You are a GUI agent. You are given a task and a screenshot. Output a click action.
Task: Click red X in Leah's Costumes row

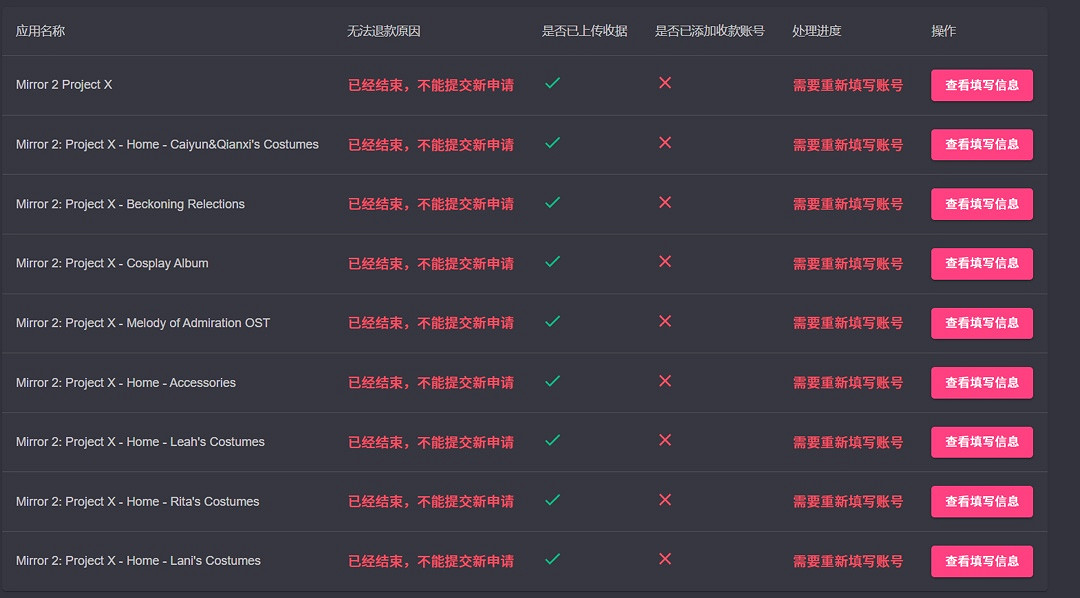665,440
